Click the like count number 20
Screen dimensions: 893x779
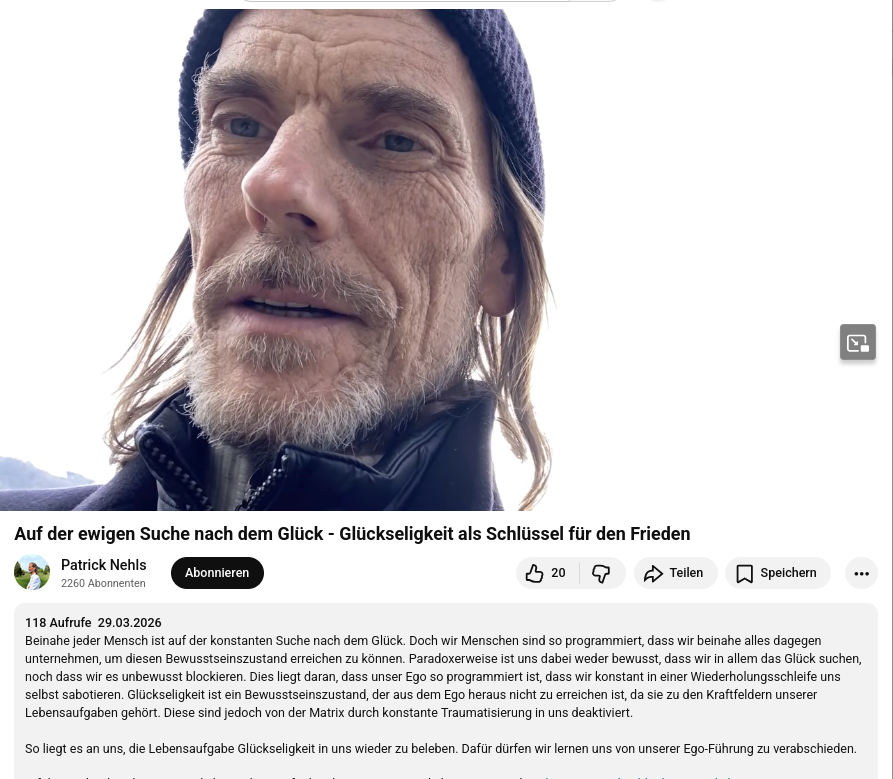(558, 573)
